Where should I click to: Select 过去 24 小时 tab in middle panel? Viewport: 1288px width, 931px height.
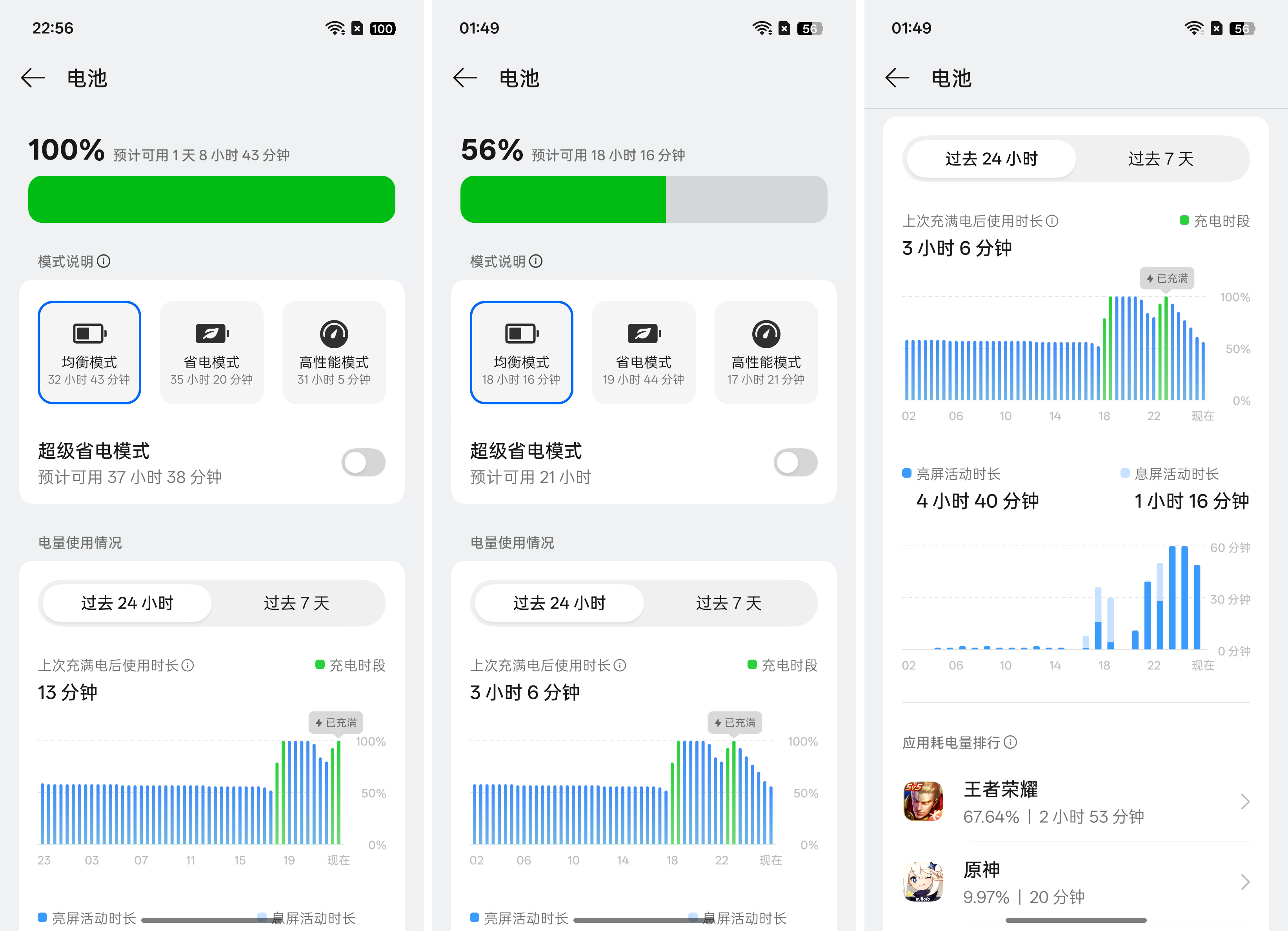point(559,603)
